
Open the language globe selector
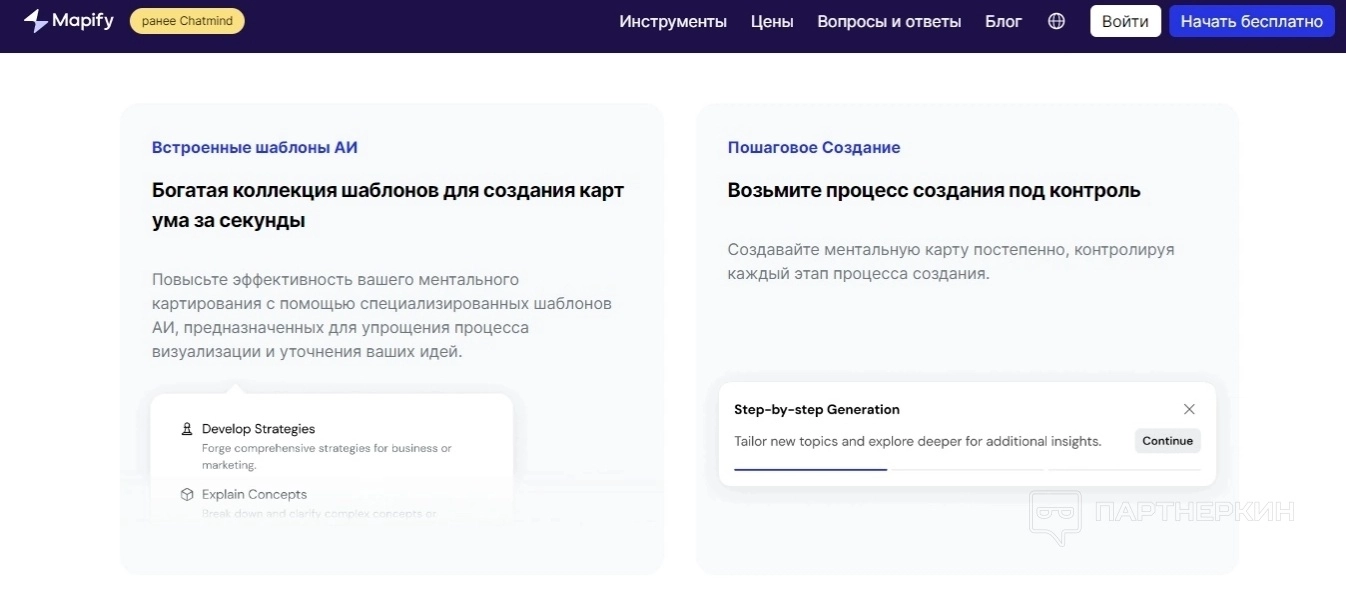coord(1056,21)
